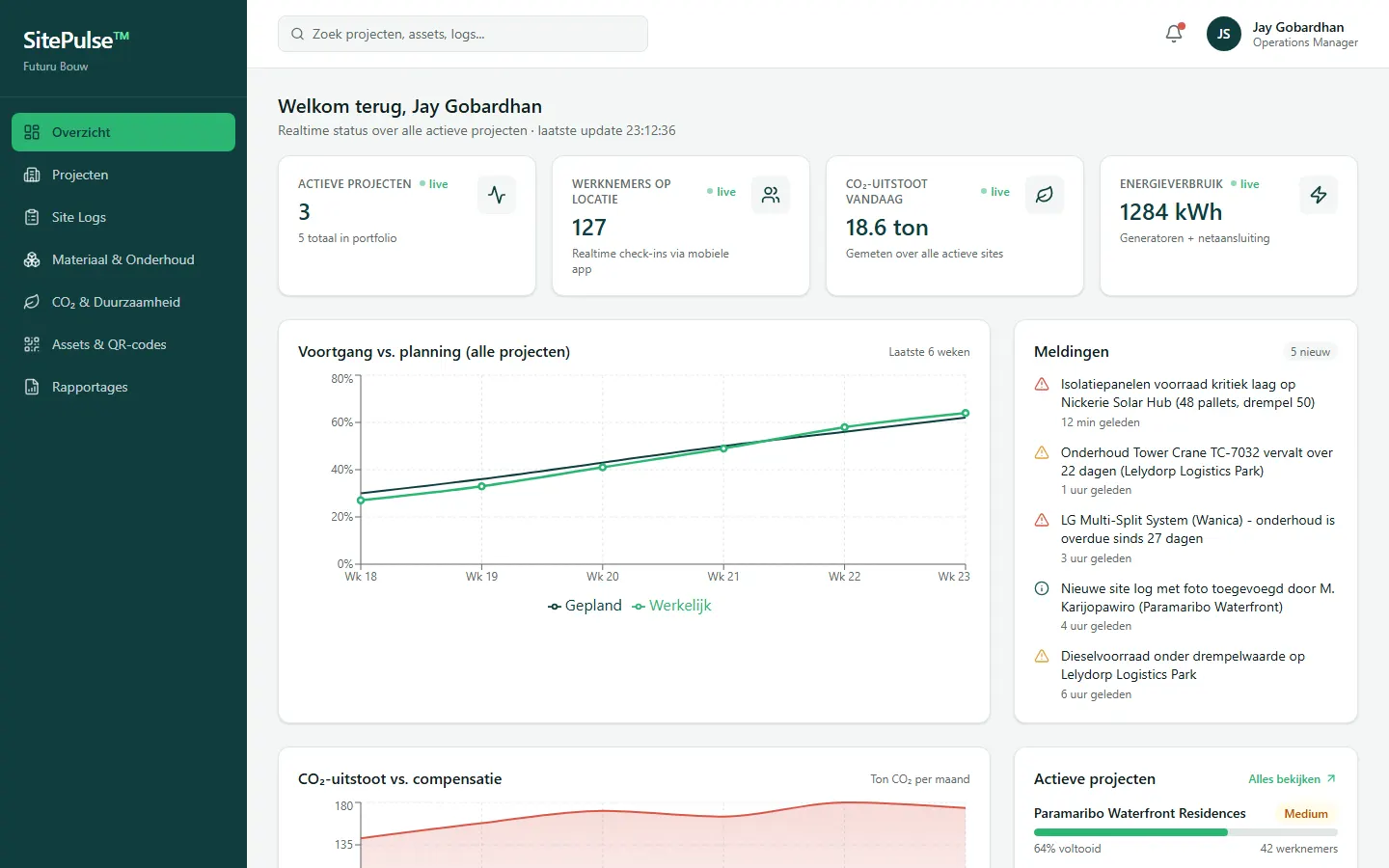Open the notifications bell
The width and height of the screenshot is (1389, 868).
pos(1174,34)
